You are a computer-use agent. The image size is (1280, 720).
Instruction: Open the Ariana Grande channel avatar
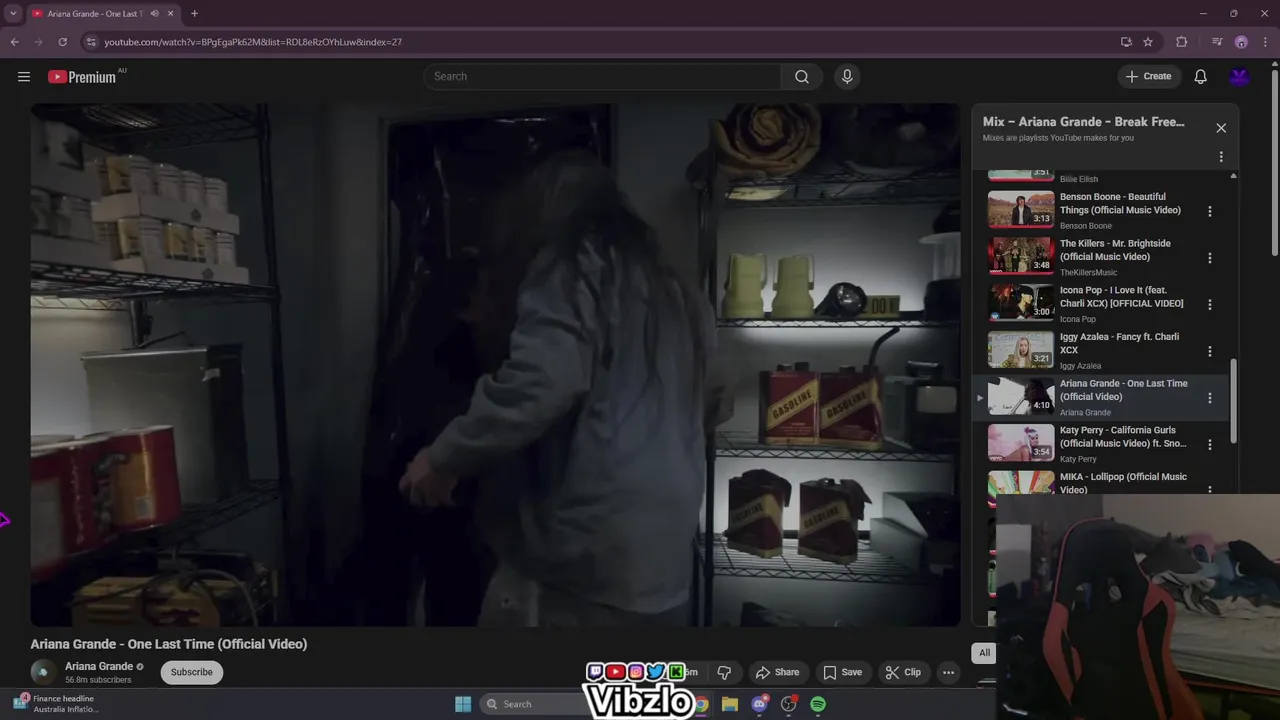pyautogui.click(x=43, y=672)
